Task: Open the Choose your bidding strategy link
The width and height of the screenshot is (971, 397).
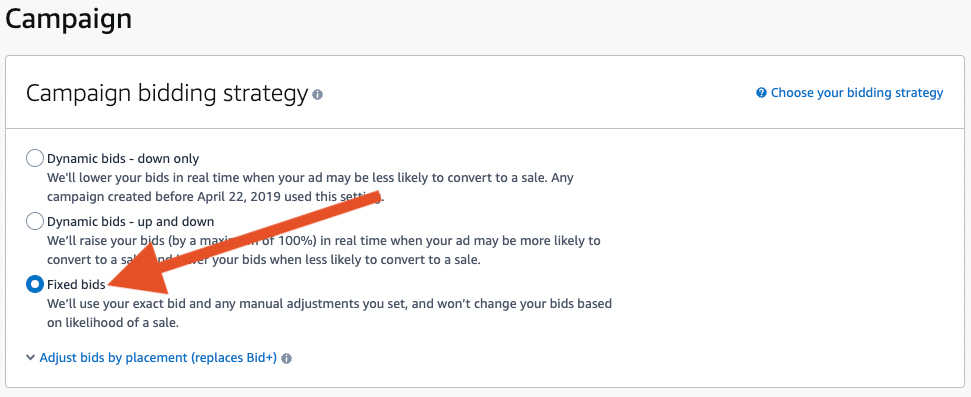Action: coord(856,93)
